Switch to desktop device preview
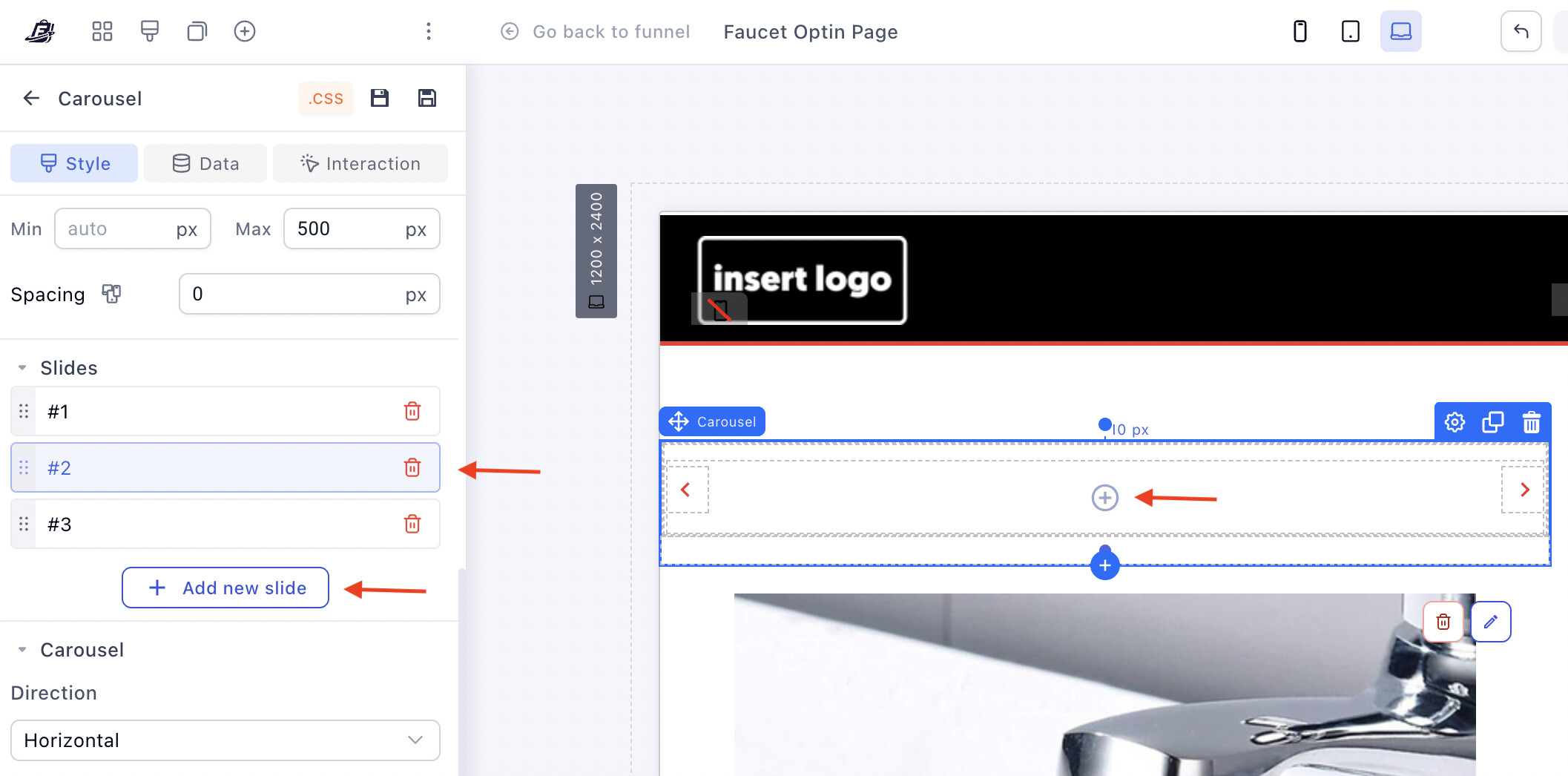The height and width of the screenshot is (776, 1568). click(x=1401, y=31)
